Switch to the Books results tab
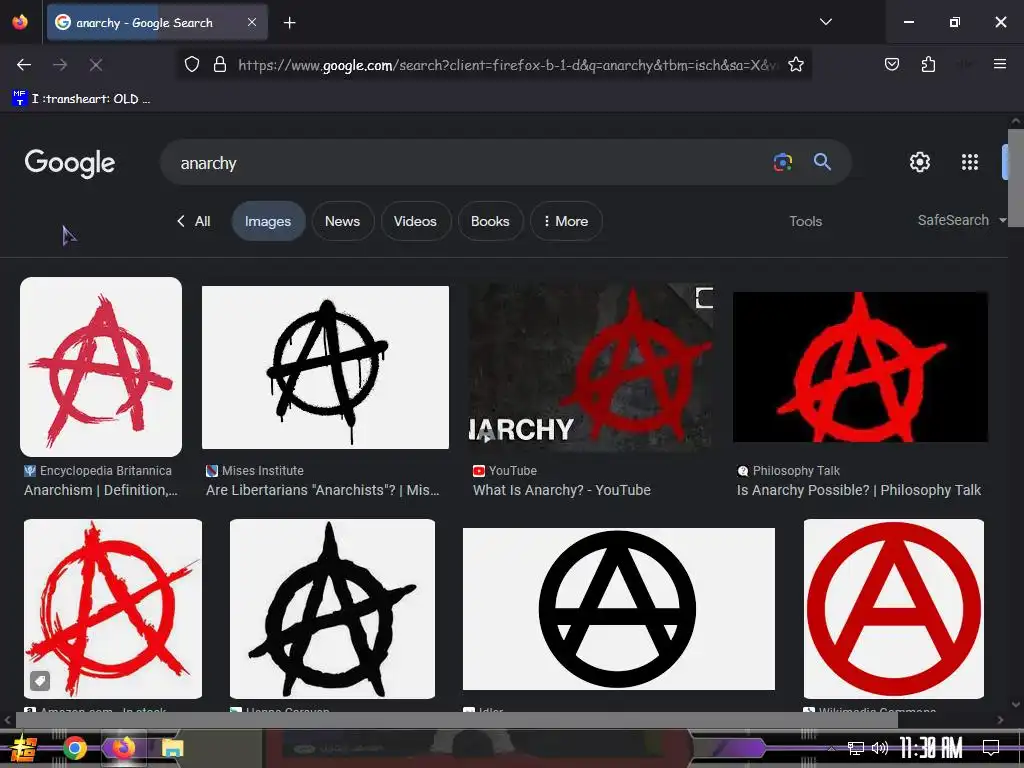The image size is (1024, 768). (490, 221)
